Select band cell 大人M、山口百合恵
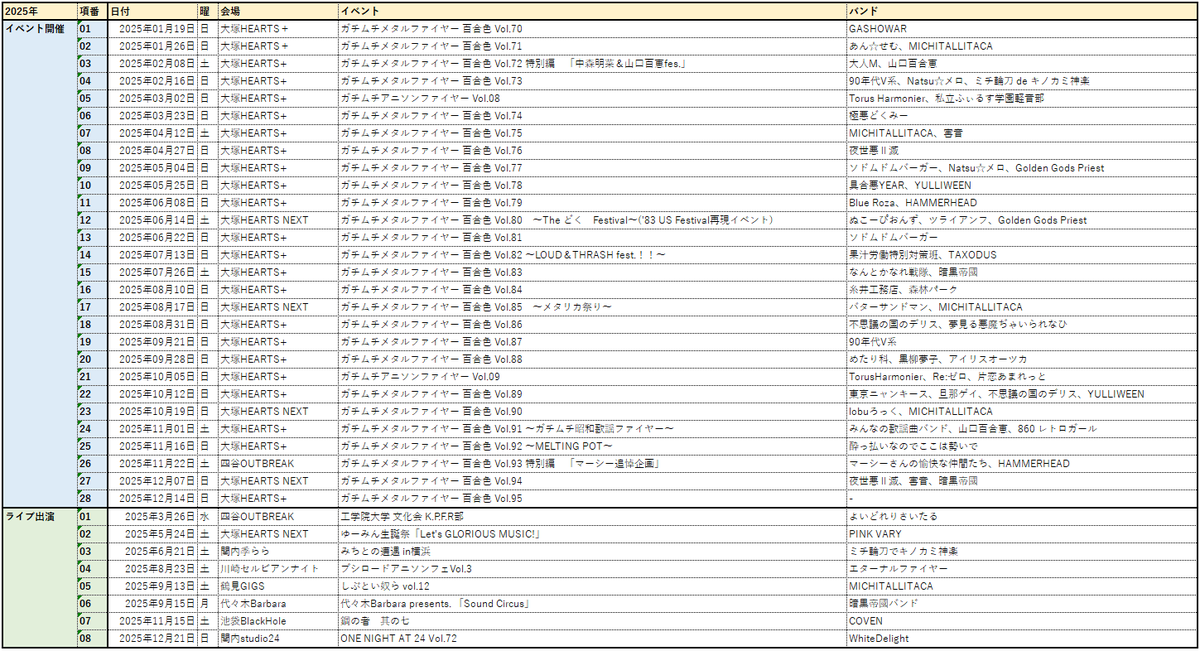This screenshot has height=651, width=1200. tap(1021, 63)
